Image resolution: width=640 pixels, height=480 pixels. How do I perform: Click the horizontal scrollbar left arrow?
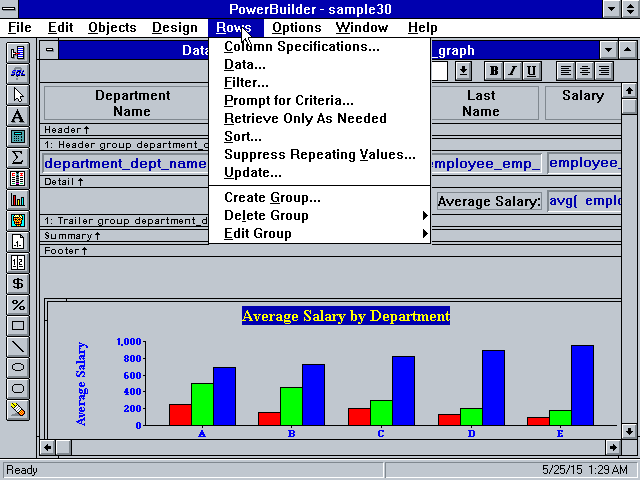coord(47,447)
